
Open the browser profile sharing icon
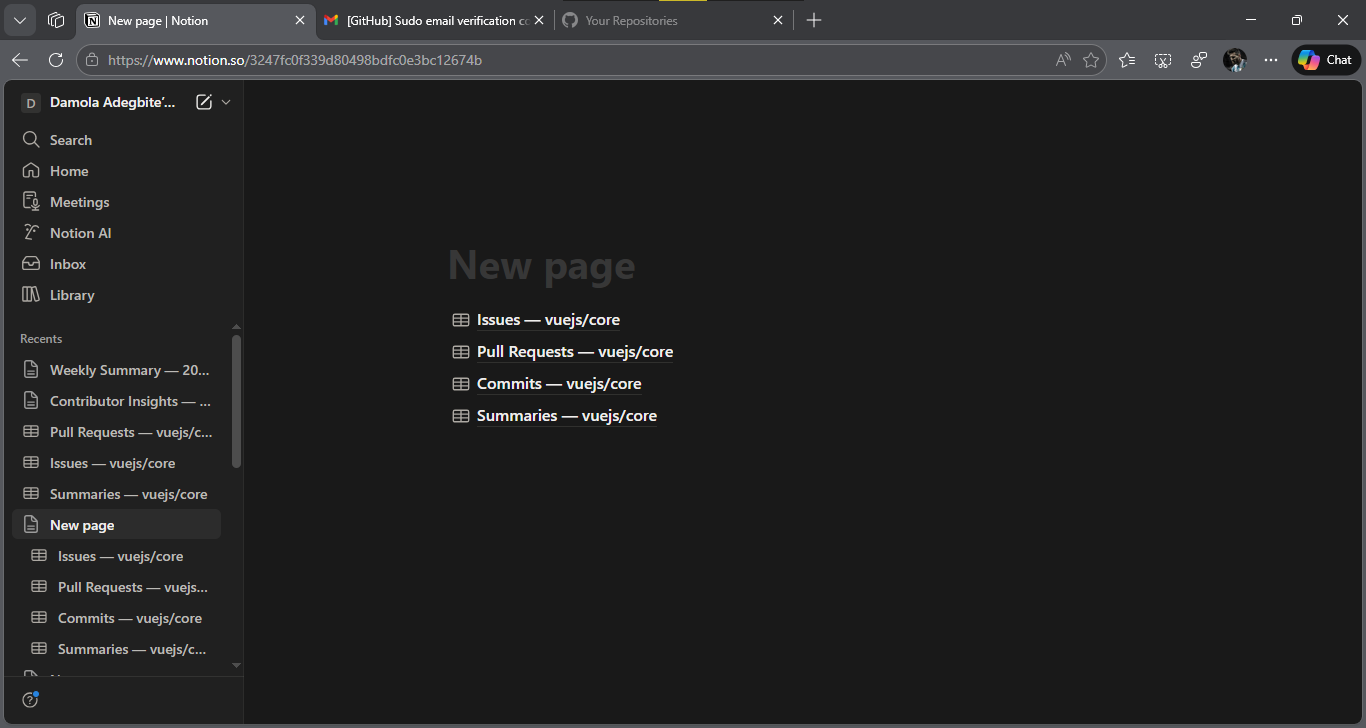1199,60
